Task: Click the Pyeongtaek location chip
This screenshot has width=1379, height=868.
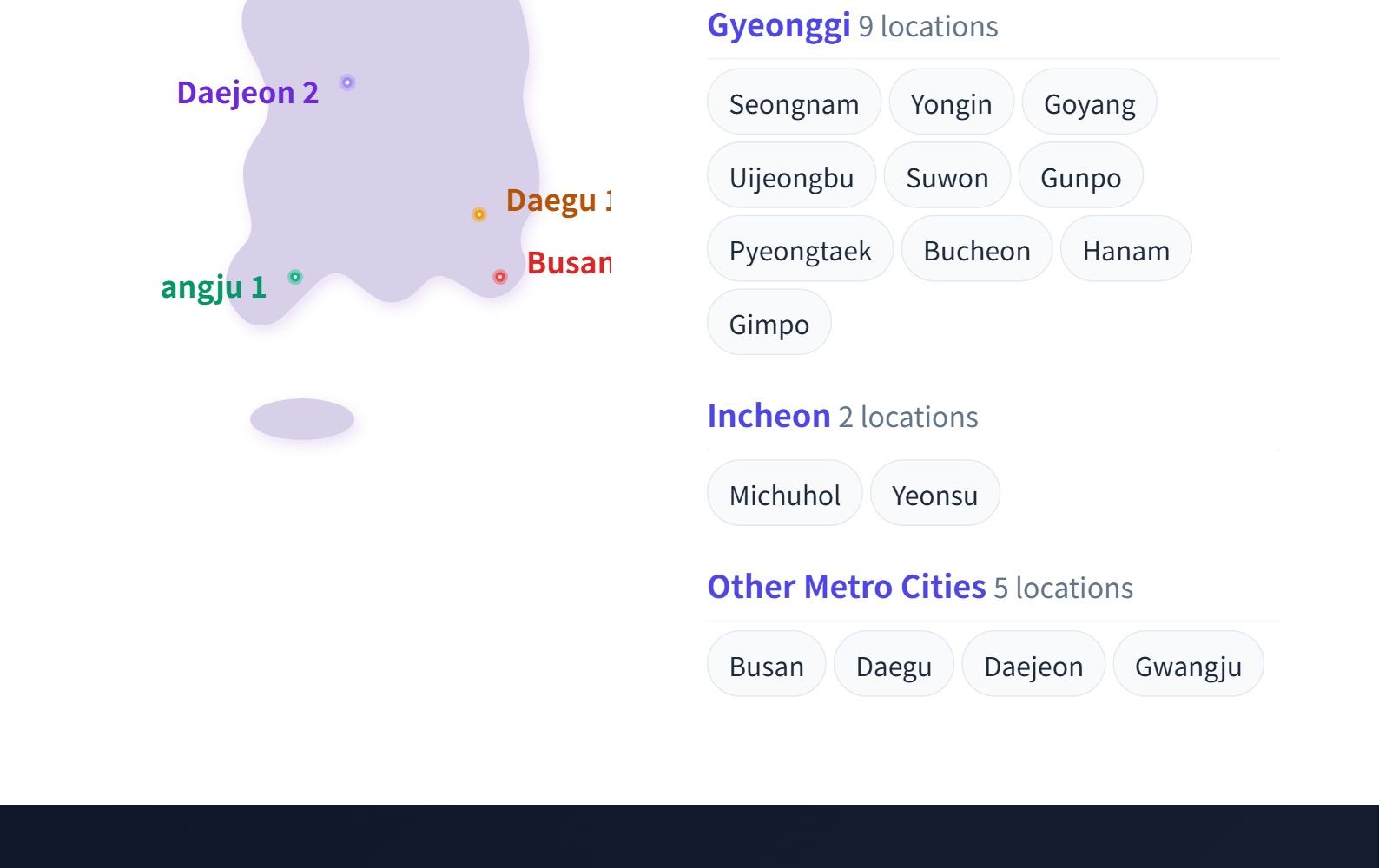Action: (800, 249)
